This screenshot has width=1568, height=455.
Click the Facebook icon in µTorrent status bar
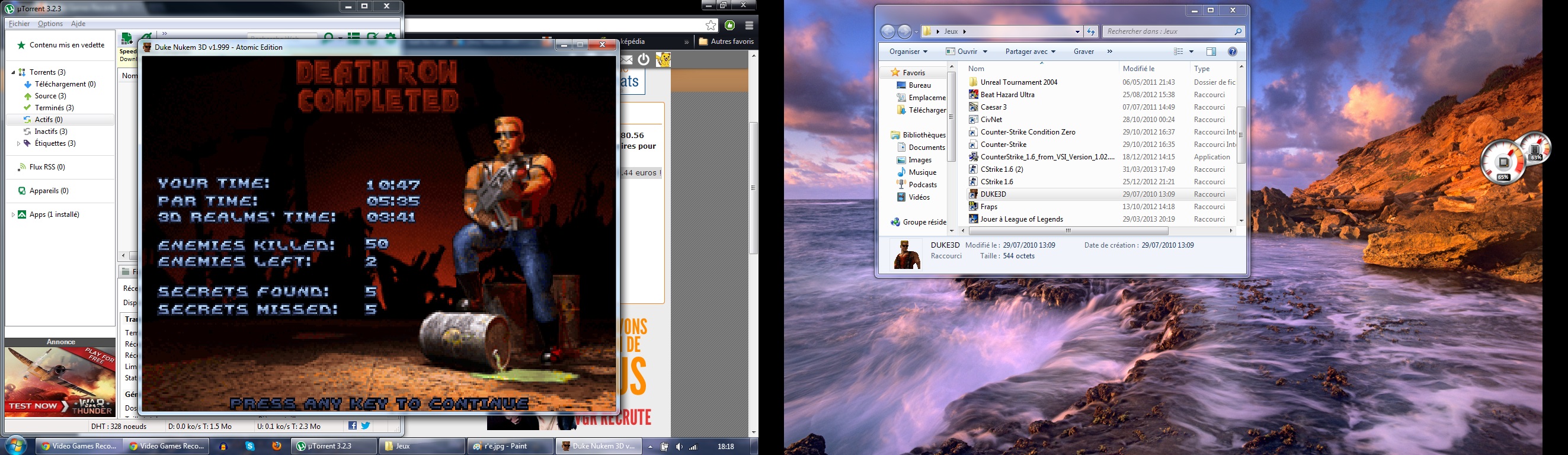(353, 427)
